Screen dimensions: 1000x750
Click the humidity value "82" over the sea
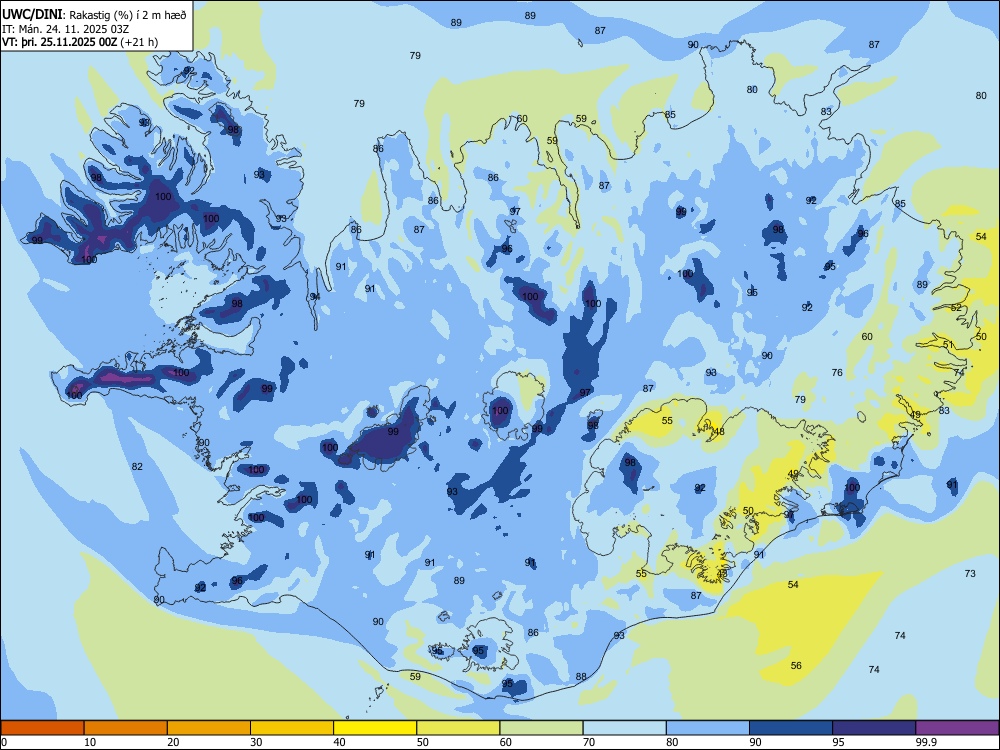point(137,467)
